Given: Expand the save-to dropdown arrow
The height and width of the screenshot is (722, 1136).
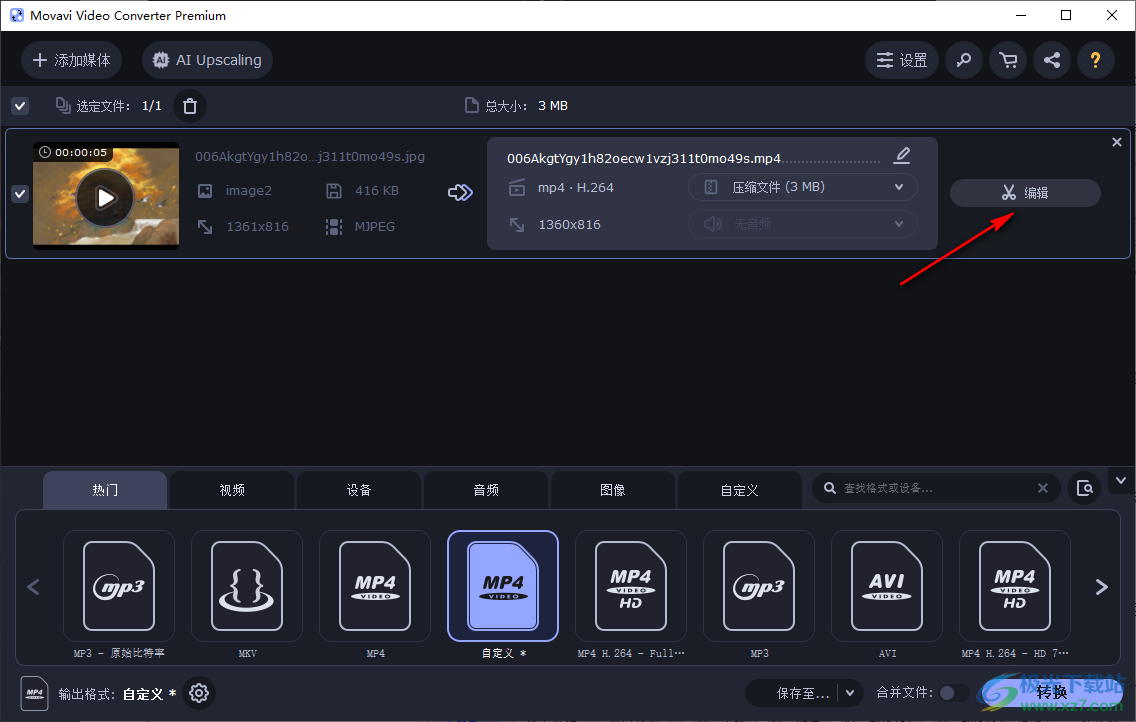Looking at the screenshot, I should point(851,693).
